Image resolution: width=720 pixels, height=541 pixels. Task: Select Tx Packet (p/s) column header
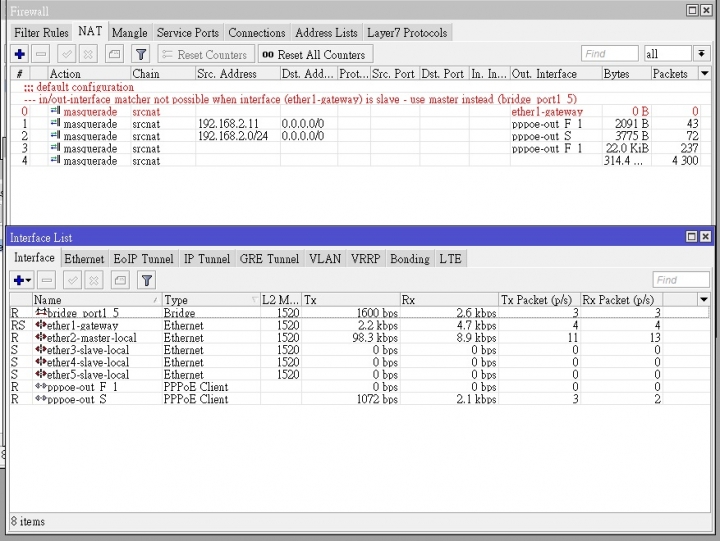coord(539,300)
